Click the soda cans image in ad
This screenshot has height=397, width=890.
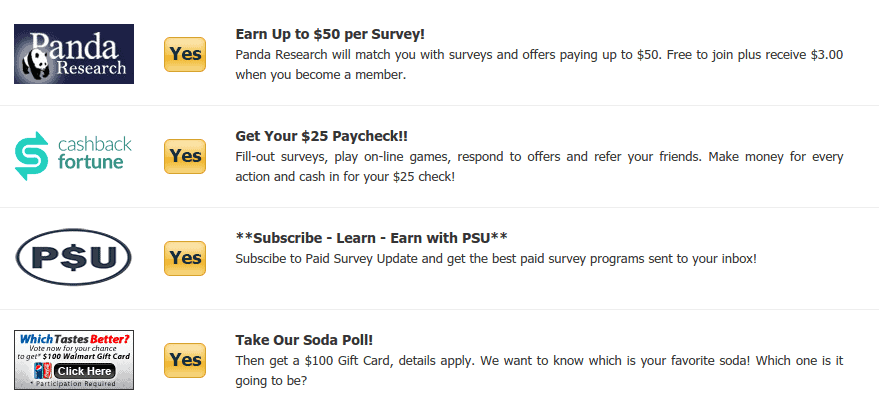coord(43,371)
